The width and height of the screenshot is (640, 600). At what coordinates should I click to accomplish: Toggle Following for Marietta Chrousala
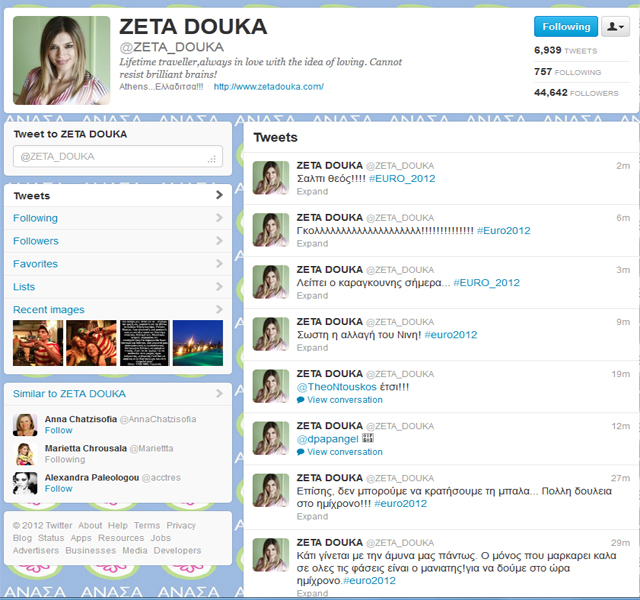(65, 460)
